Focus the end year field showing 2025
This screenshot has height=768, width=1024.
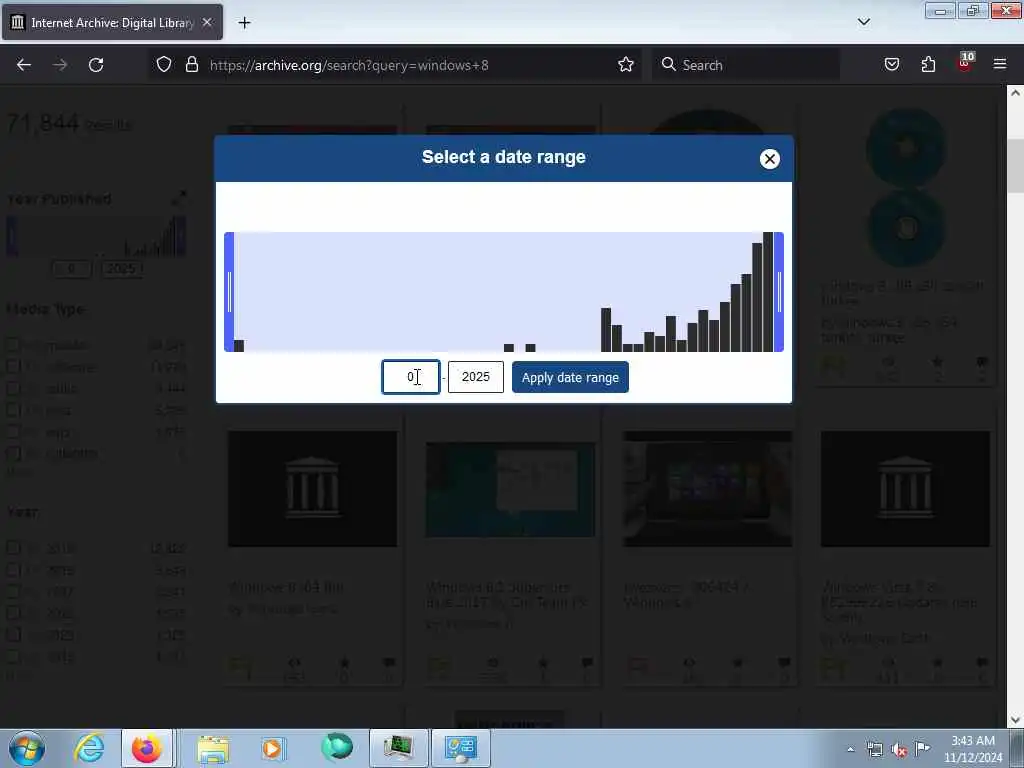[475, 377]
